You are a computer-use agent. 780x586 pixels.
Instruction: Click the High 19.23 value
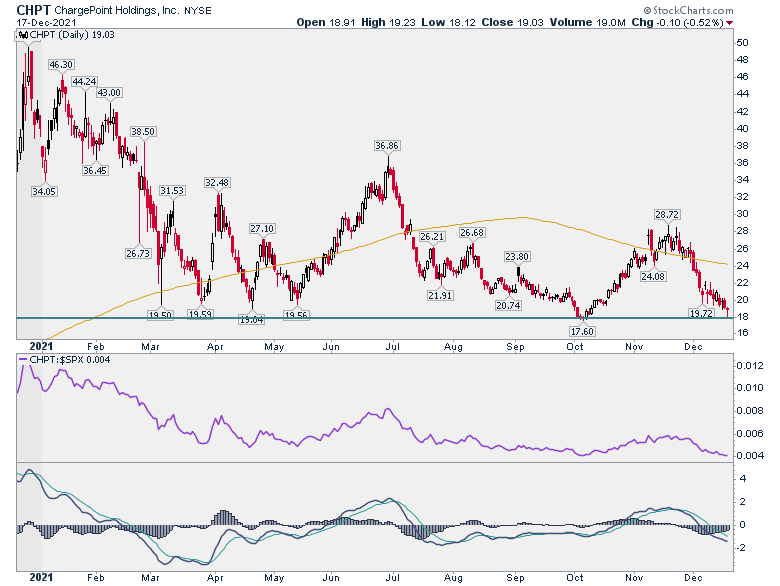click(x=388, y=22)
